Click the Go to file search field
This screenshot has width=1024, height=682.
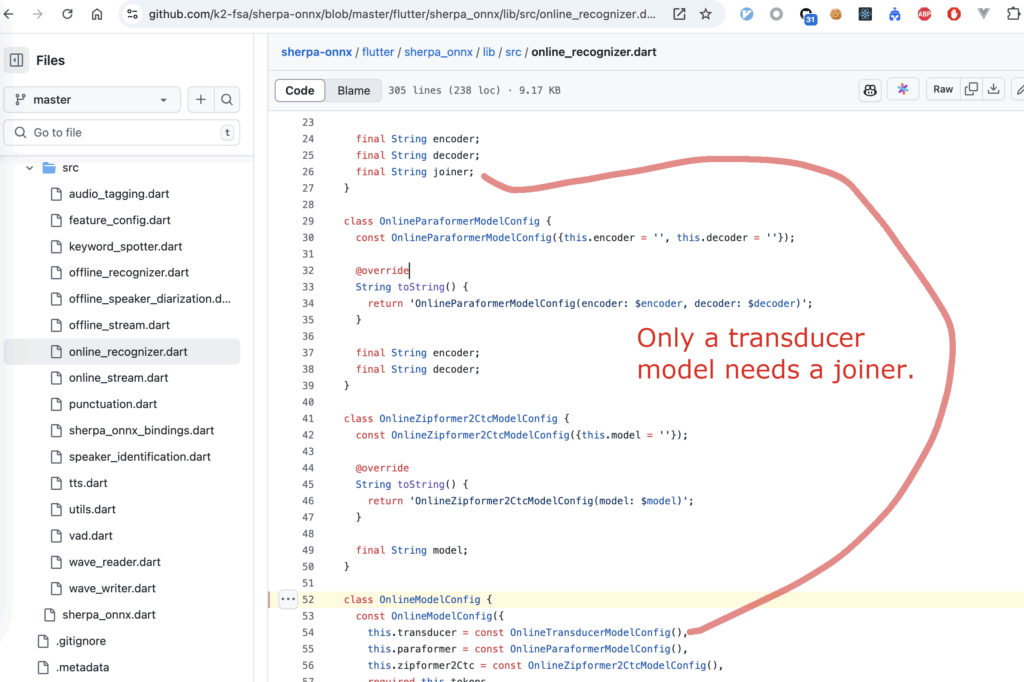122,132
